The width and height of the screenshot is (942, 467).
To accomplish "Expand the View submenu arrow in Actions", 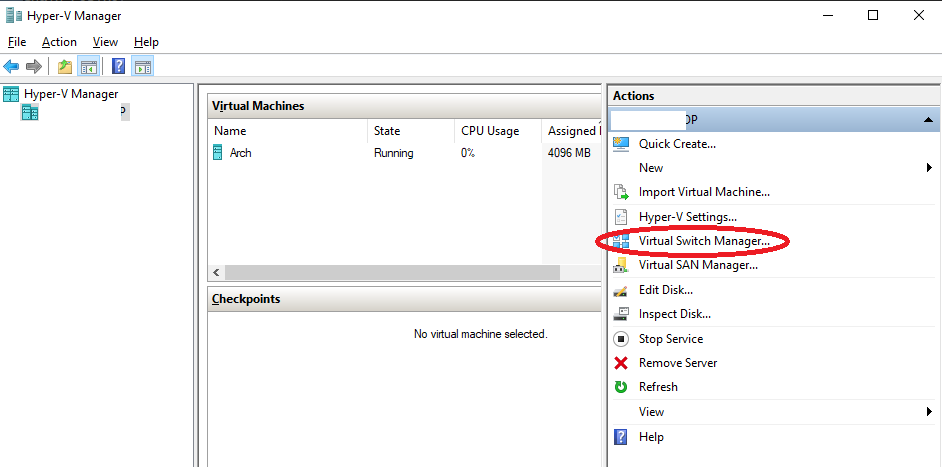I will click(x=929, y=412).
